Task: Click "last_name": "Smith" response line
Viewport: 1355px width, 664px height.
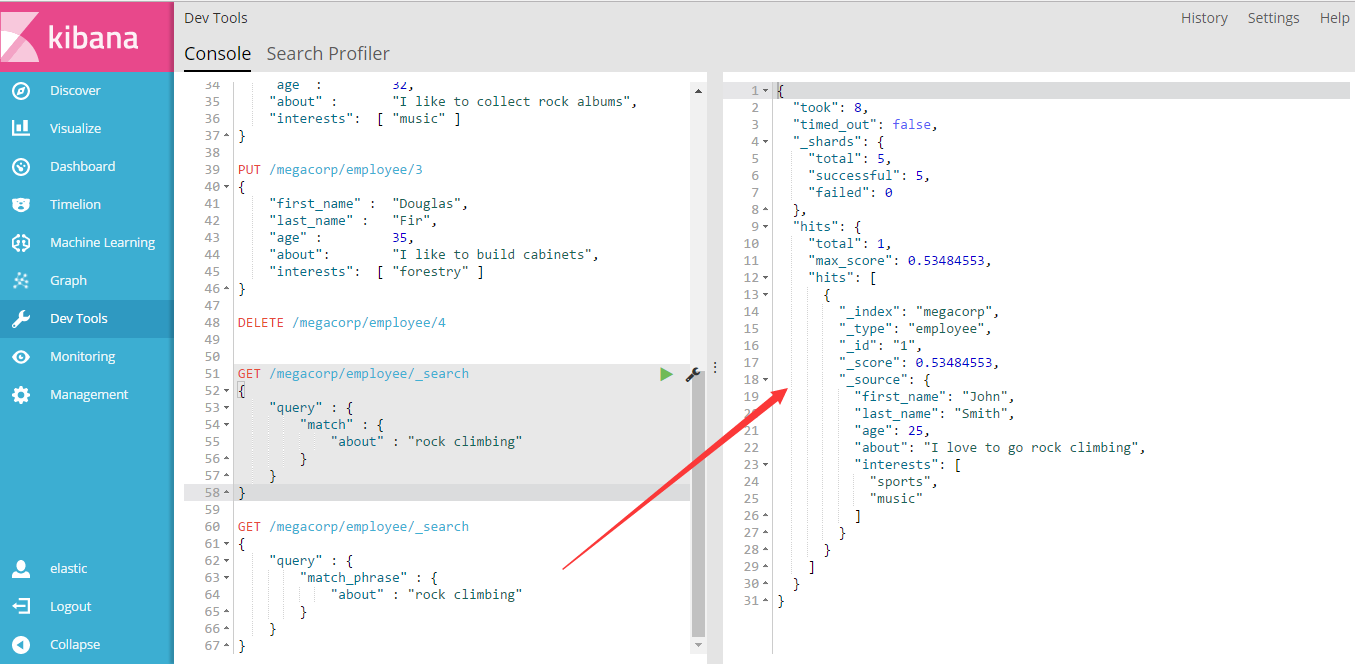Action: (x=934, y=414)
